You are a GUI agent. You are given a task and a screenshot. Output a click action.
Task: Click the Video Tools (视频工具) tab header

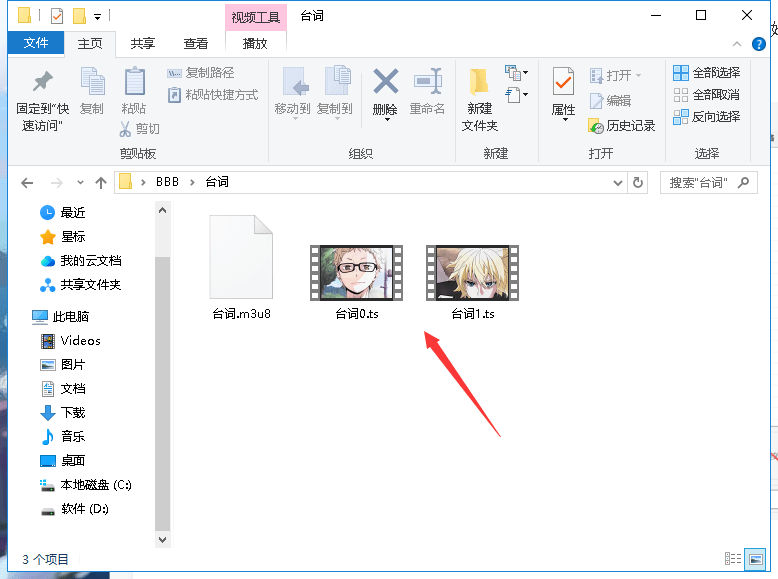(256, 18)
